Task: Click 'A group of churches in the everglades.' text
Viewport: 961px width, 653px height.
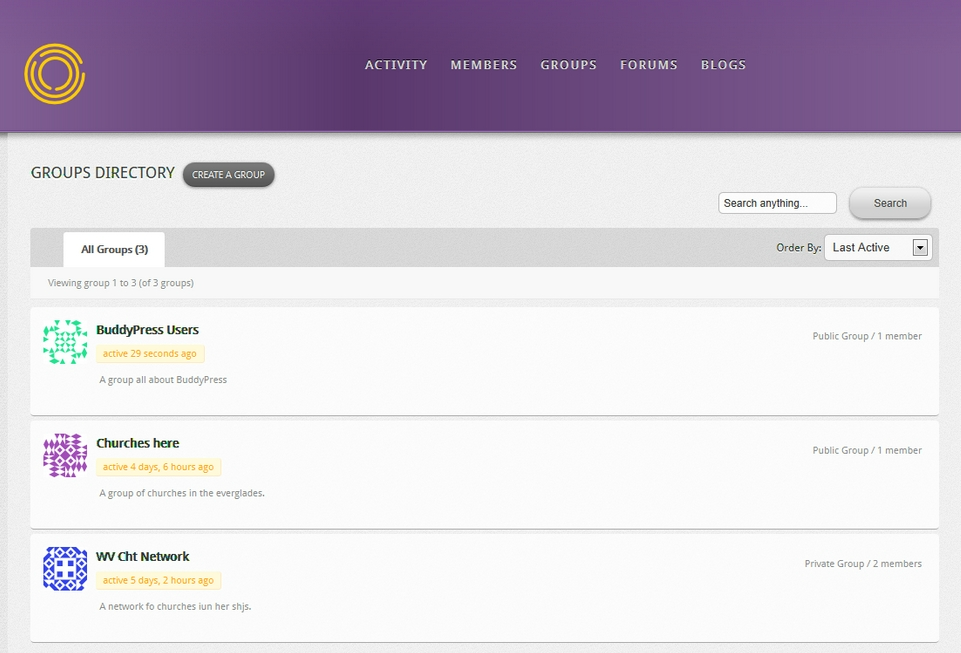Action: point(182,494)
